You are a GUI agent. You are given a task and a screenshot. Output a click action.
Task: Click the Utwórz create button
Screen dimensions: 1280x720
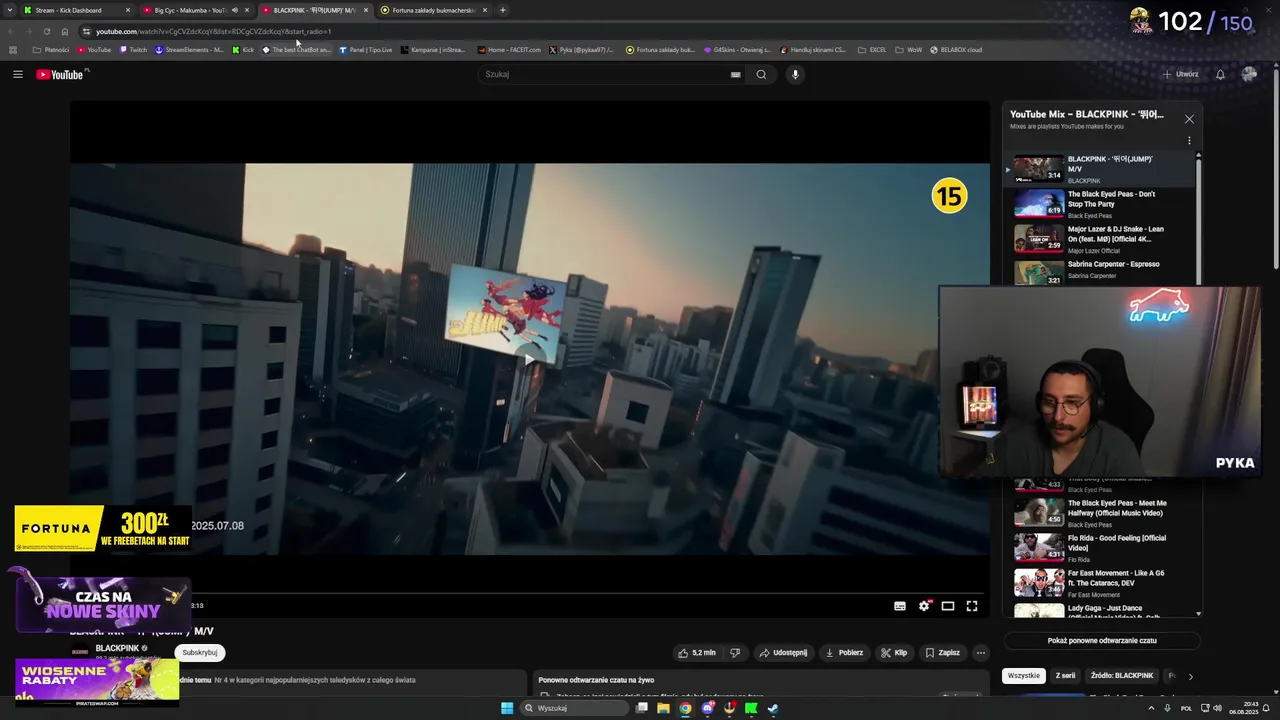[1180, 74]
